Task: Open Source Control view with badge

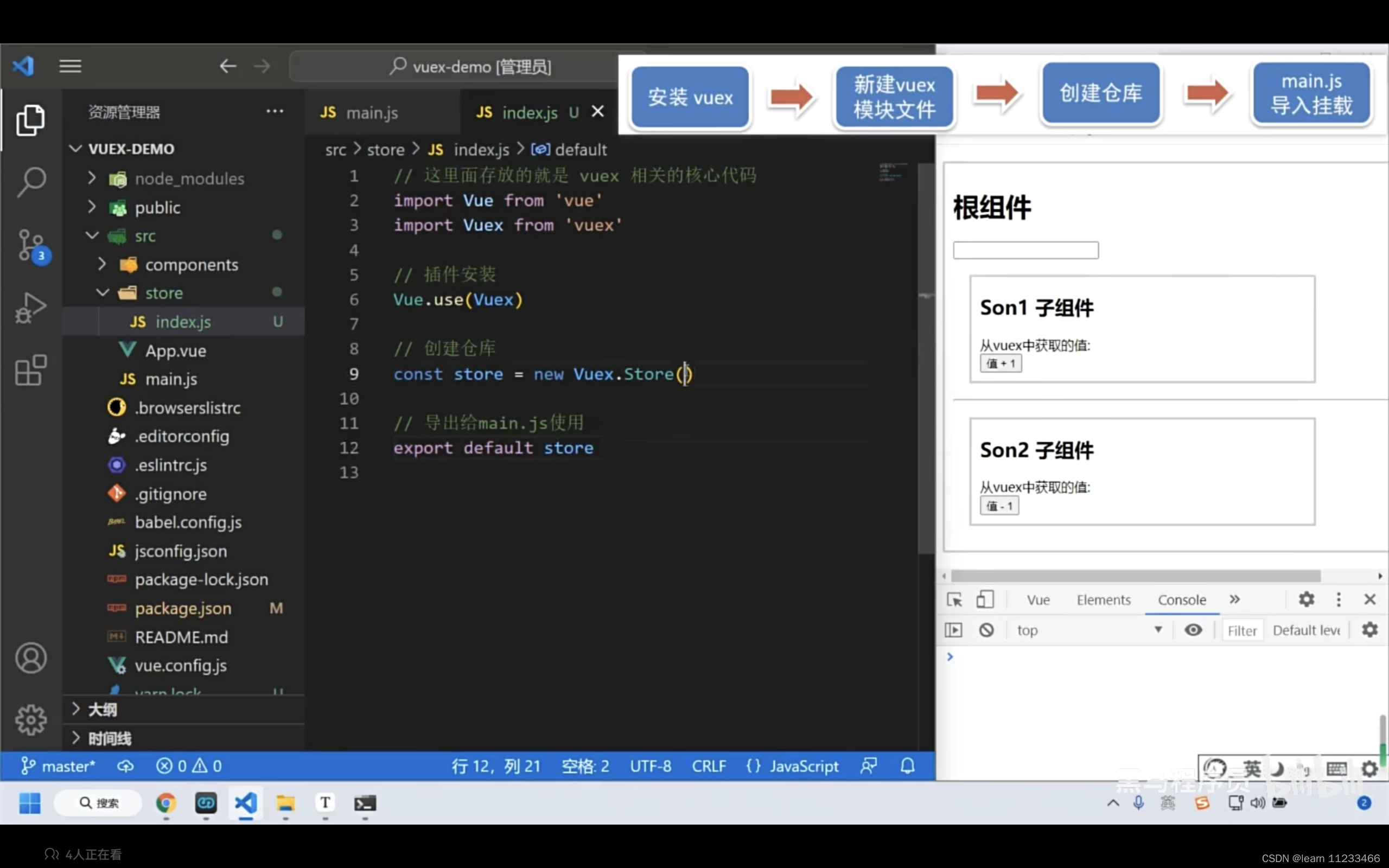Action: tap(31, 246)
